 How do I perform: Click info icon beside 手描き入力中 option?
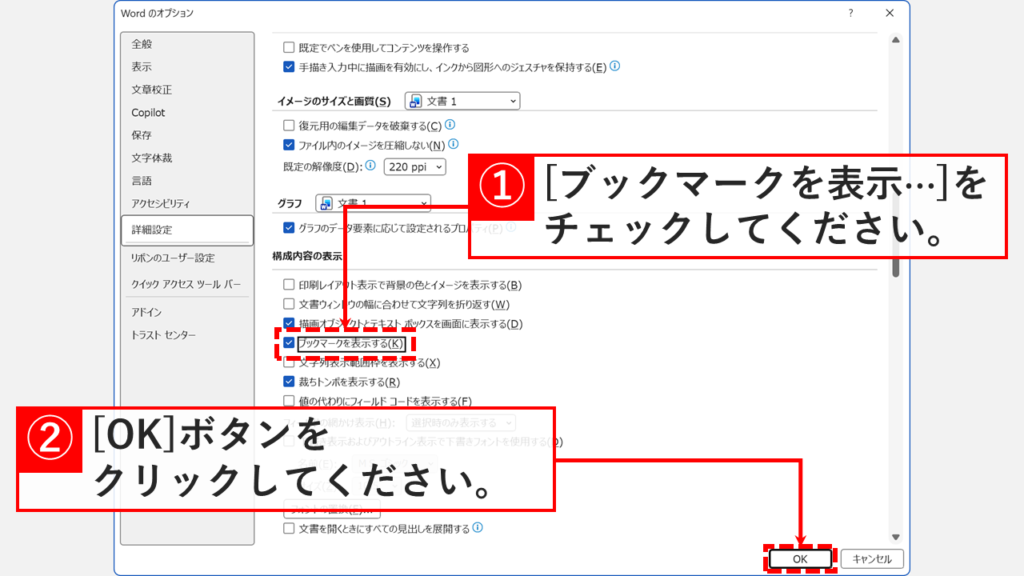point(615,66)
